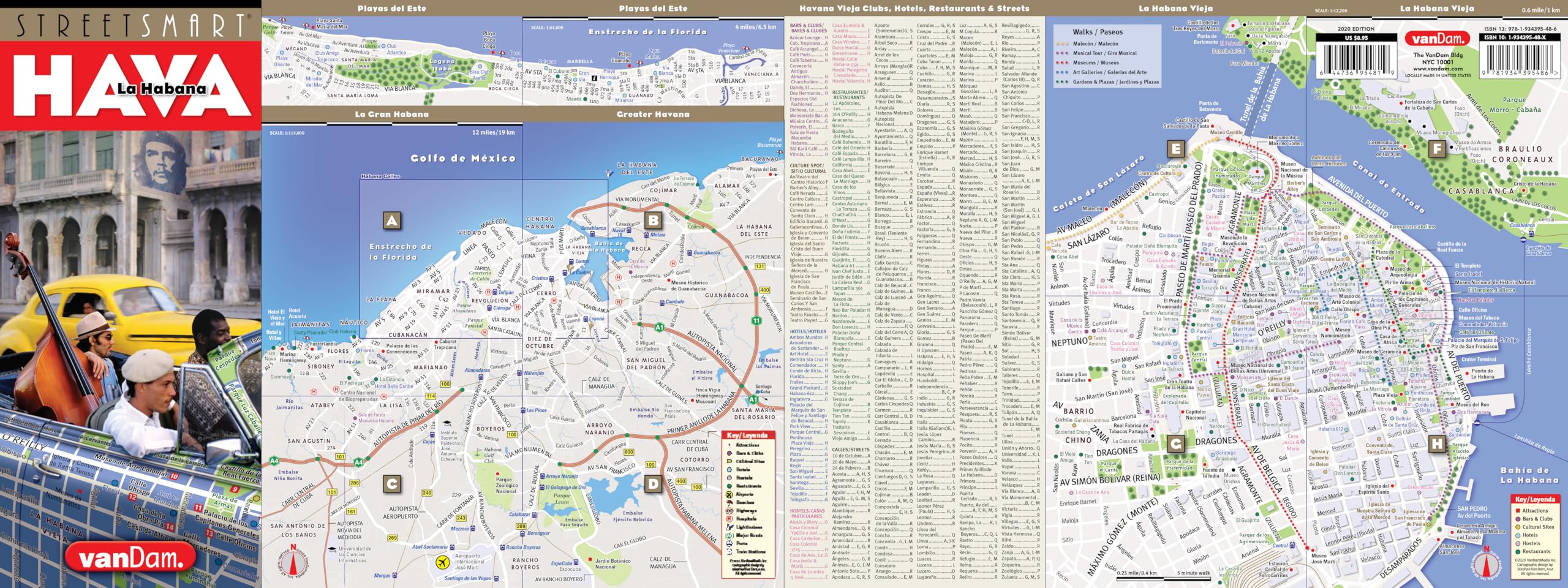1568x588 pixels.
Task: Click the Parque Morro - Cabaña label
Action: [x=1514, y=105]
